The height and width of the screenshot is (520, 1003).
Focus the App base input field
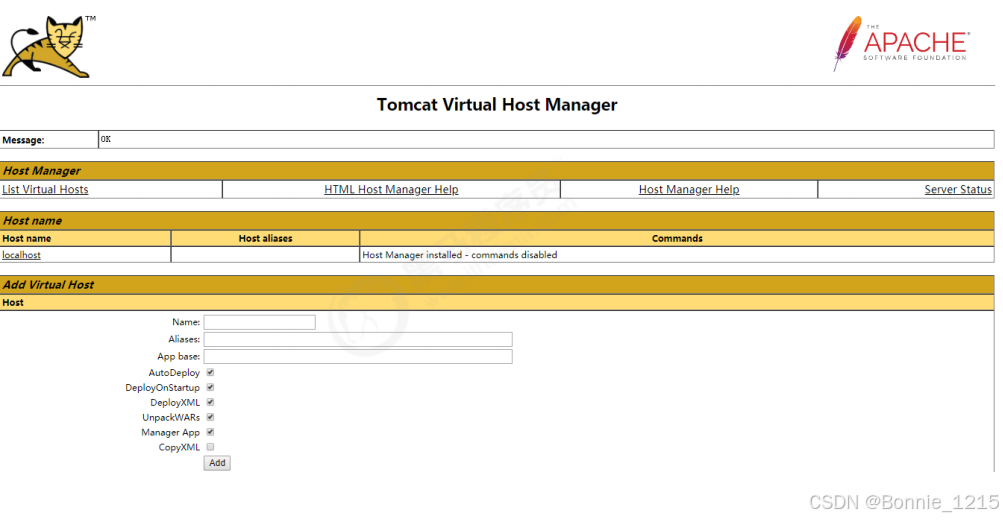[358, 356]
